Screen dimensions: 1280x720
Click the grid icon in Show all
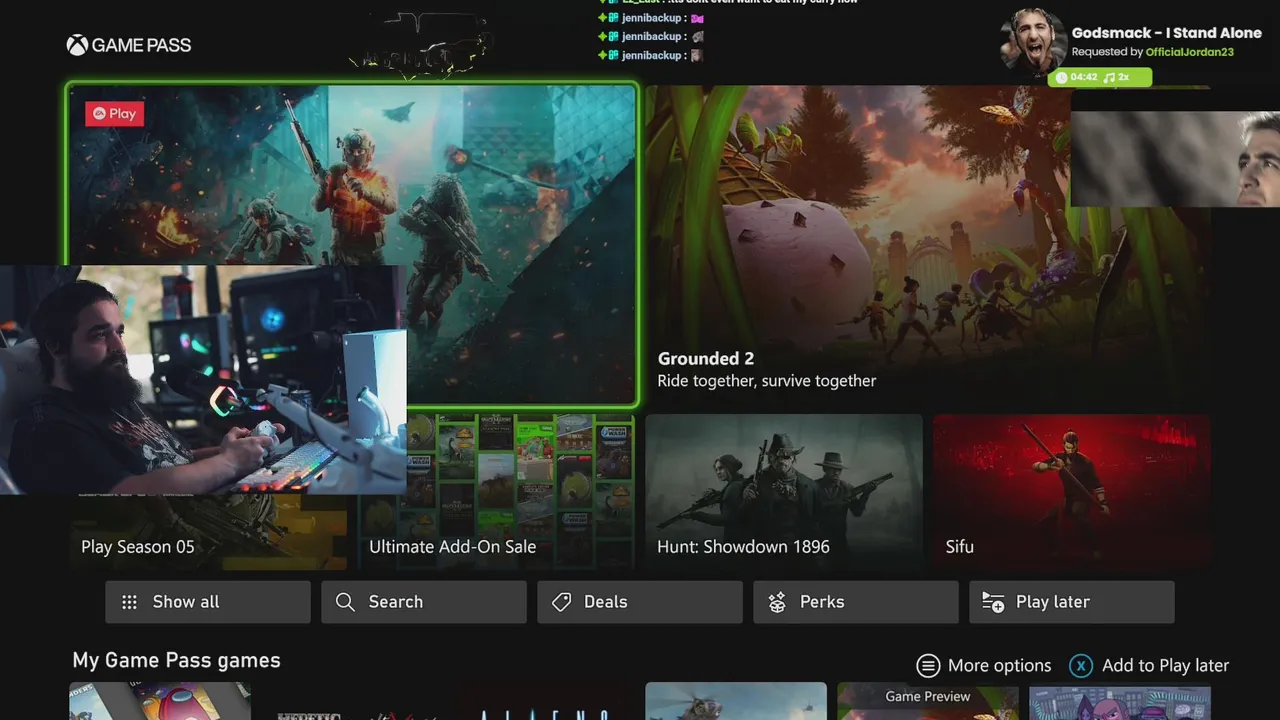click(129, 602)
